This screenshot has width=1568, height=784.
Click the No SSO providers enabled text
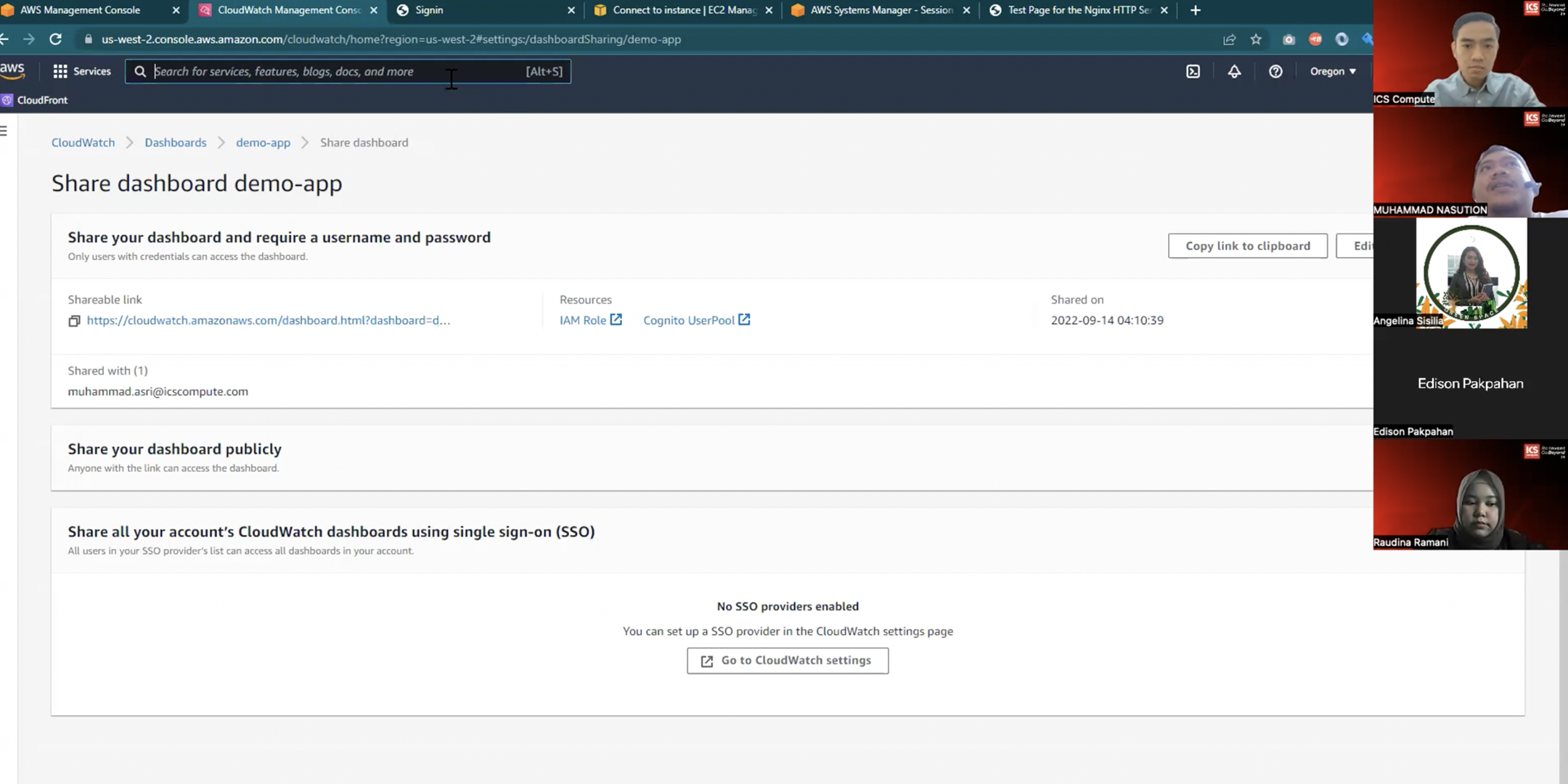coord(788,606)
